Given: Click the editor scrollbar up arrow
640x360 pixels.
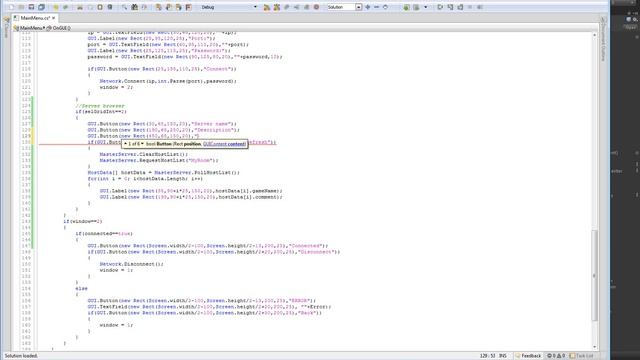Looking at the screenshot, I should (594, 36).
